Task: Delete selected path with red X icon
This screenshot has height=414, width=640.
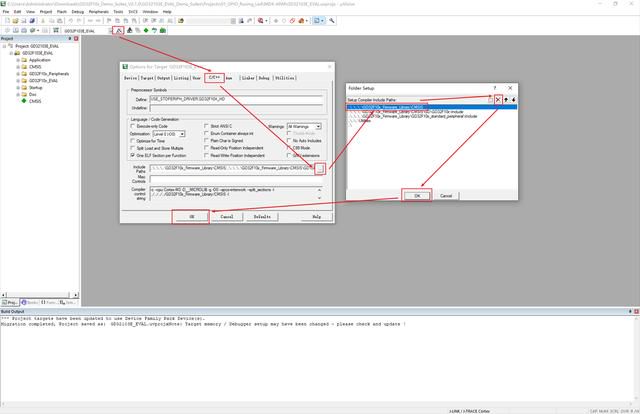Action: pos(498,100)
